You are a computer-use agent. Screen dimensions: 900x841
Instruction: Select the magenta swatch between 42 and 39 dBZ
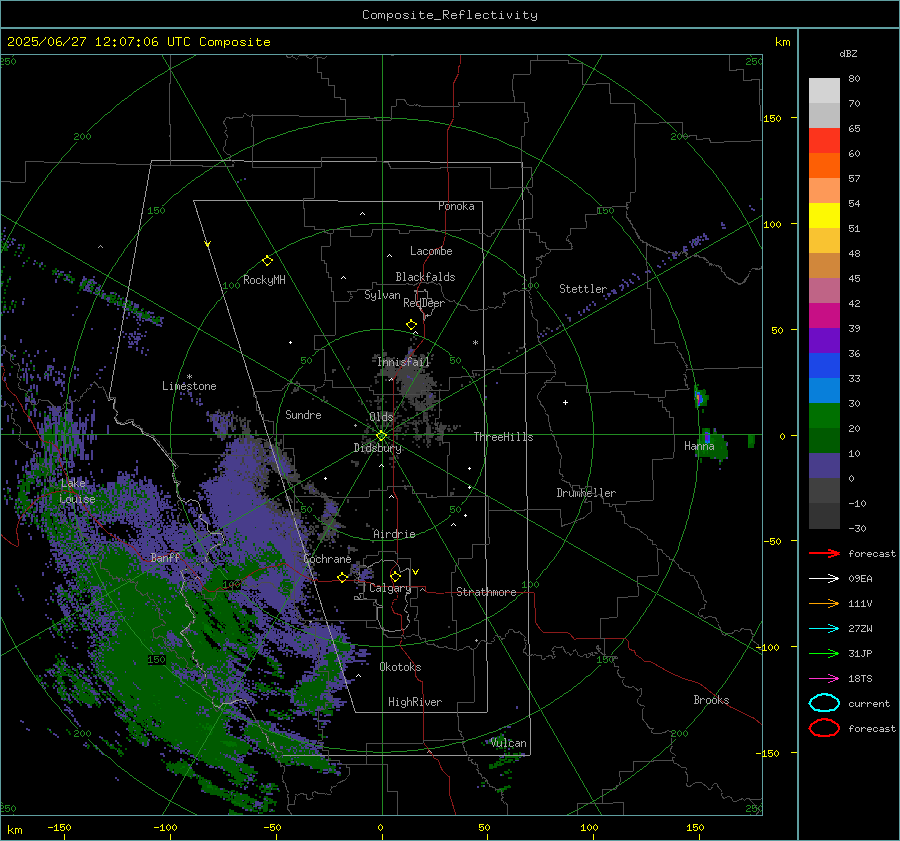point(824,316)
